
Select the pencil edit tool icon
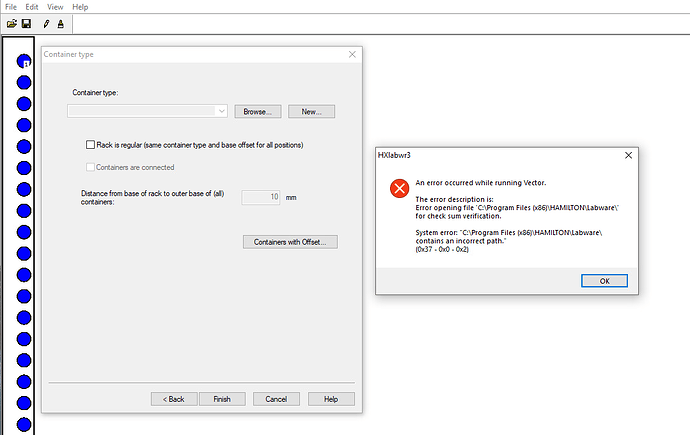(x=46, y=23)
